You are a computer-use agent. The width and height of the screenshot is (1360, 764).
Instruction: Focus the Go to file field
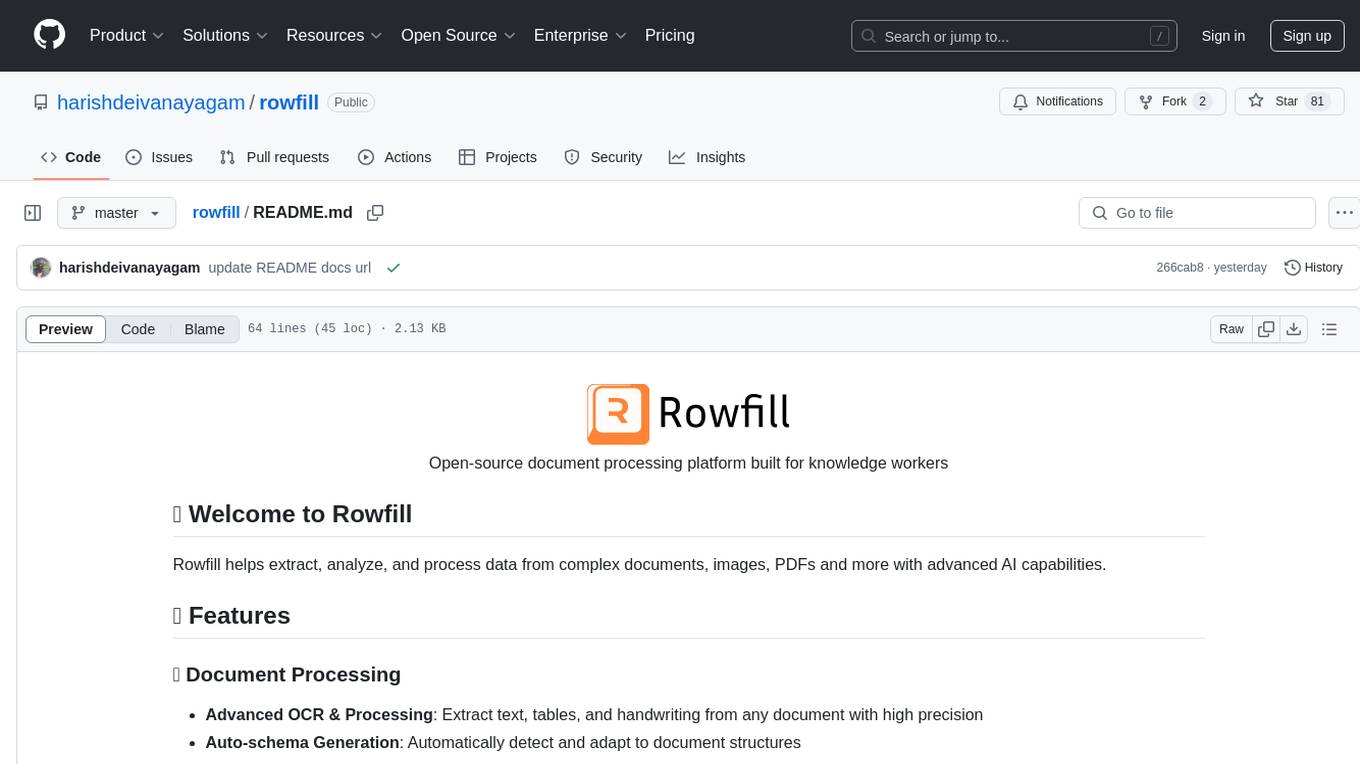(x=1197, y=213)
